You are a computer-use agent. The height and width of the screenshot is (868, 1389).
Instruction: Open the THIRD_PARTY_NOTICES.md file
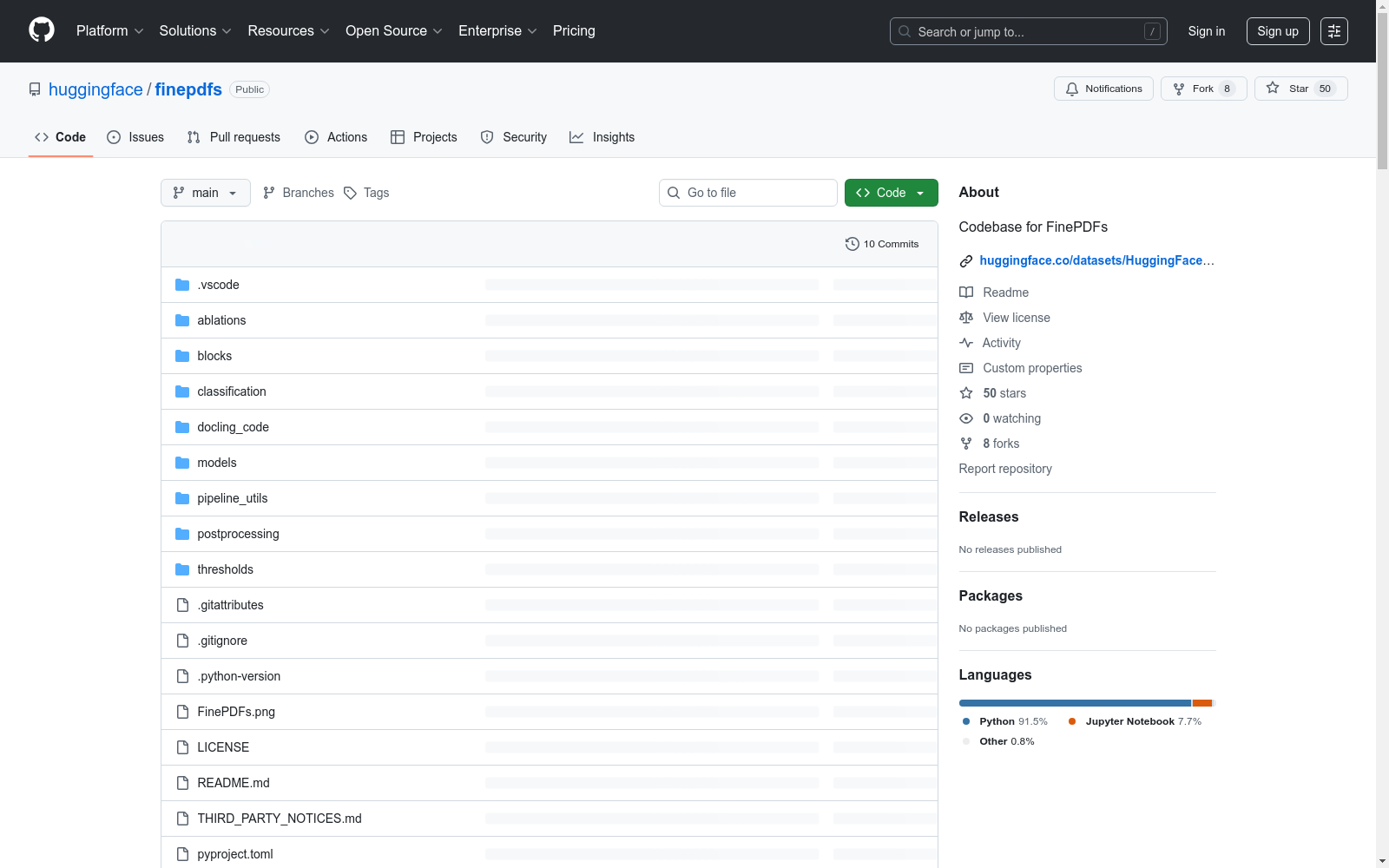280,819
